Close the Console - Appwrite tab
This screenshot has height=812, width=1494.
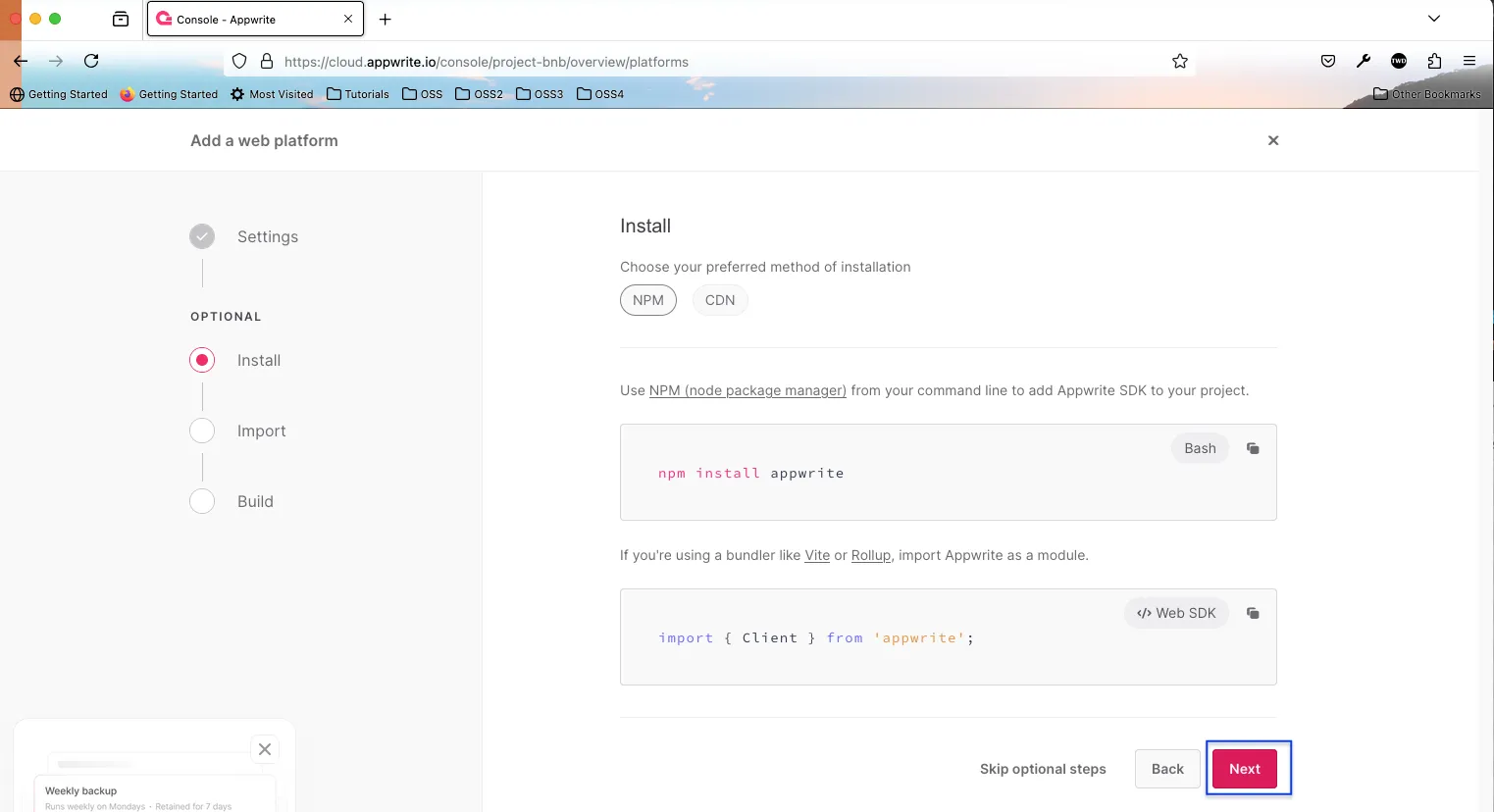click(x=348, y=19)
